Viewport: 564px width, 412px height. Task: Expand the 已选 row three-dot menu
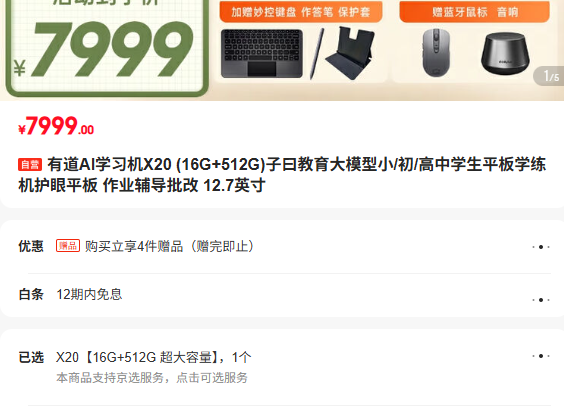[541, 356]
